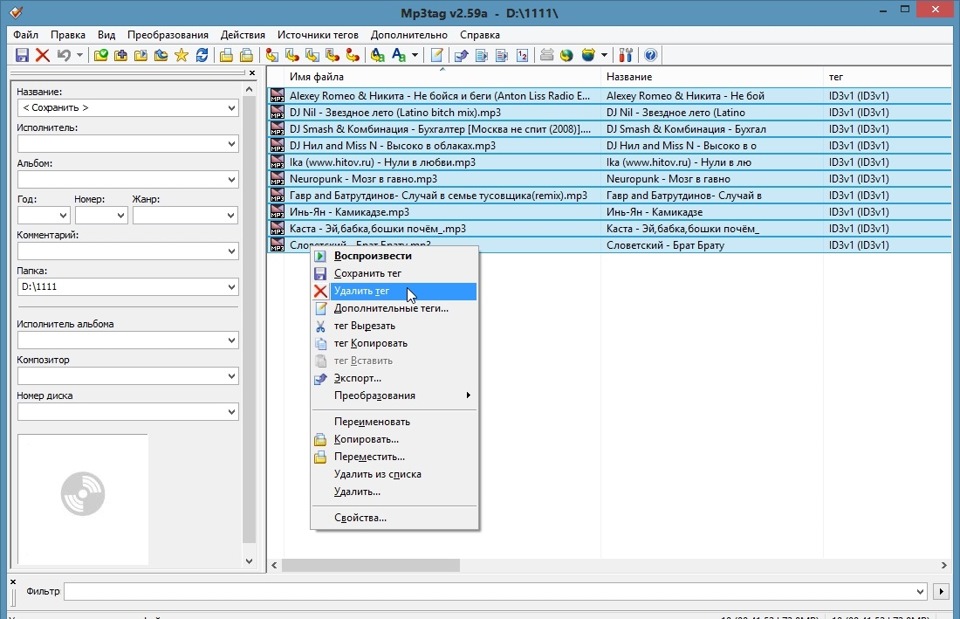Open the Год combo box dropdown
Image resolution: width=960 pixels, height=619 pixels.
pos(62,216)
